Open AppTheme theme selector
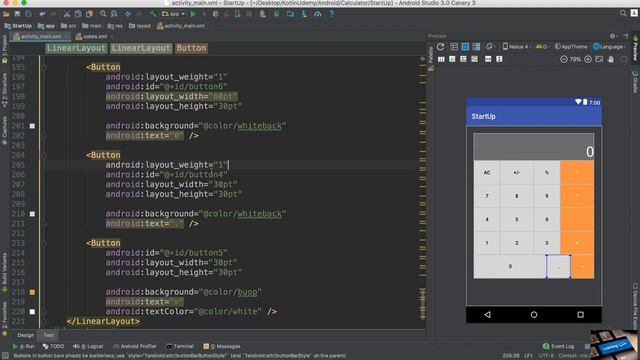The image size is (640, 360). coord(571,47)
